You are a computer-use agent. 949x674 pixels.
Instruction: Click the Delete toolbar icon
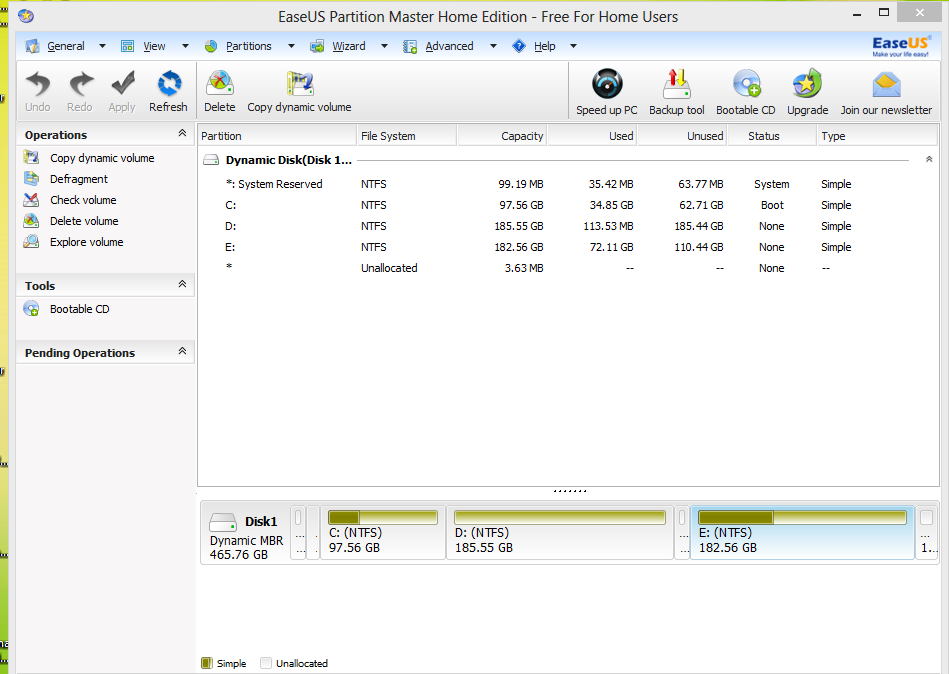[220, 84]
